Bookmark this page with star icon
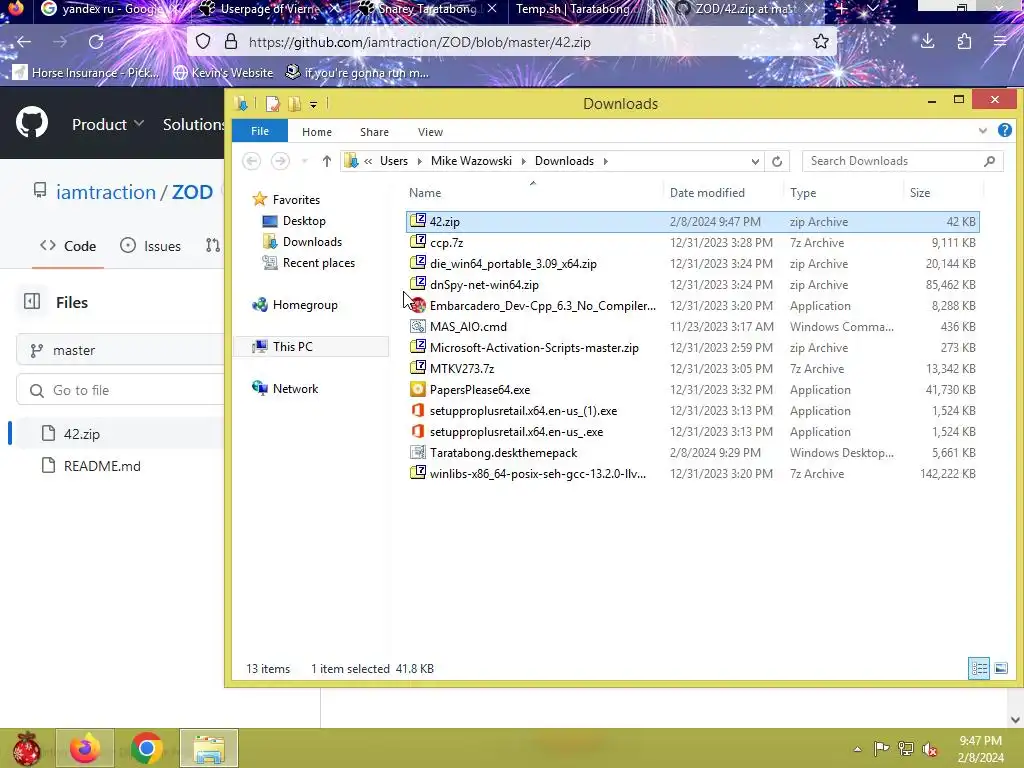Image resolution: width=1024 pixels, height=768 pixels. (821, 42)
